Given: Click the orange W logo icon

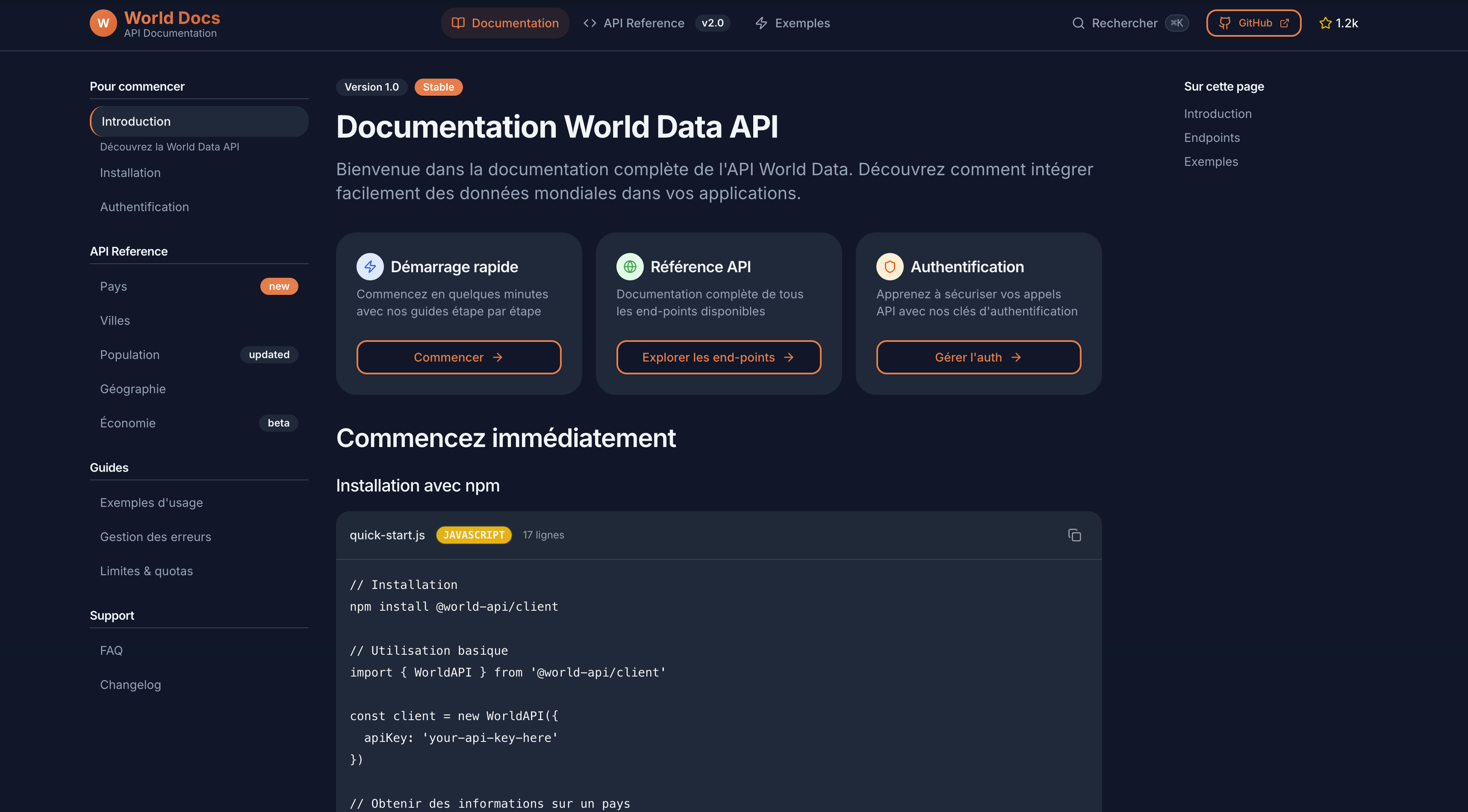Looking at the screenshot, I should (103, 24).
